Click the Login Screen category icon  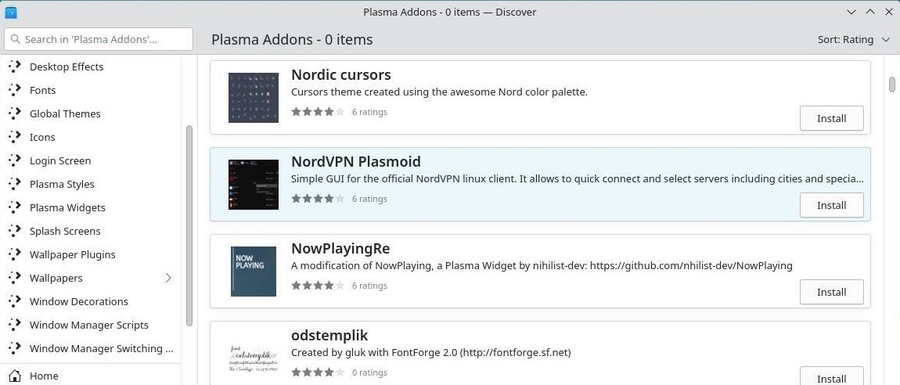click(15, 161)
